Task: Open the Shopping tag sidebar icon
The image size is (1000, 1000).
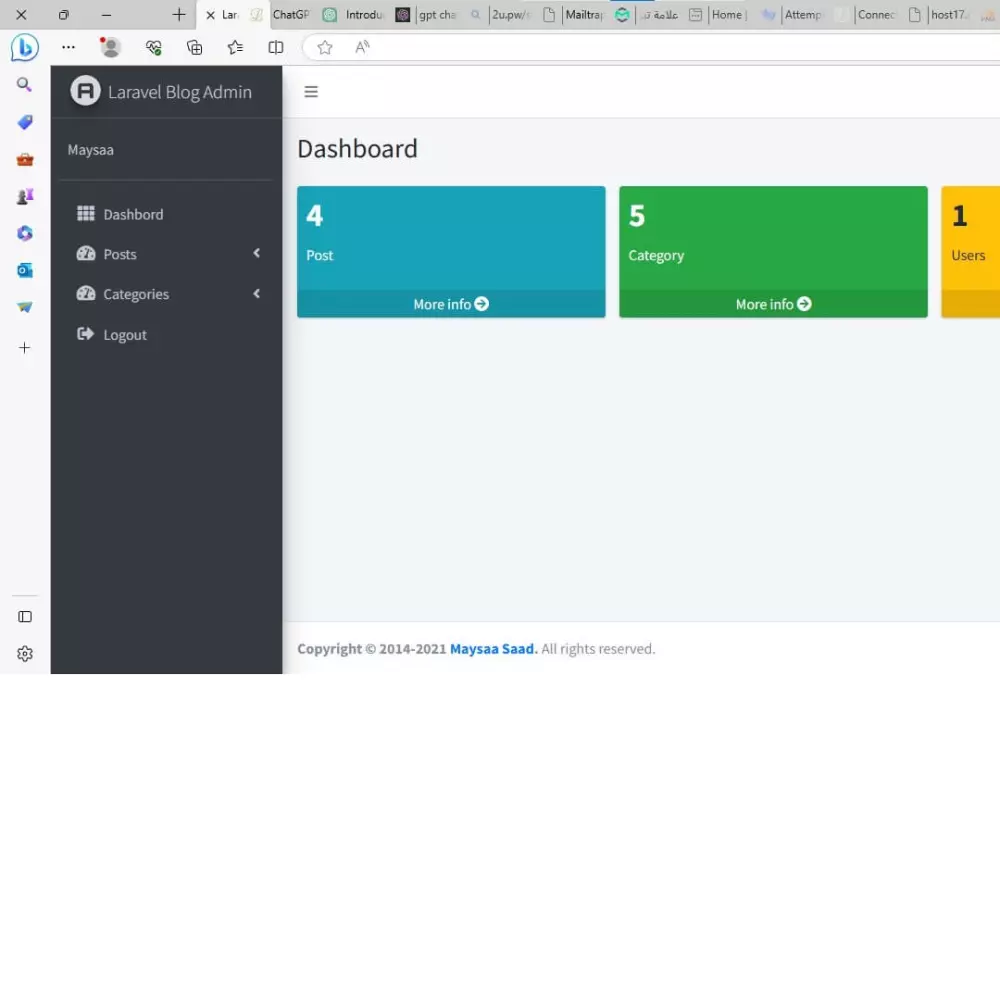Action: tap(25, 122)
